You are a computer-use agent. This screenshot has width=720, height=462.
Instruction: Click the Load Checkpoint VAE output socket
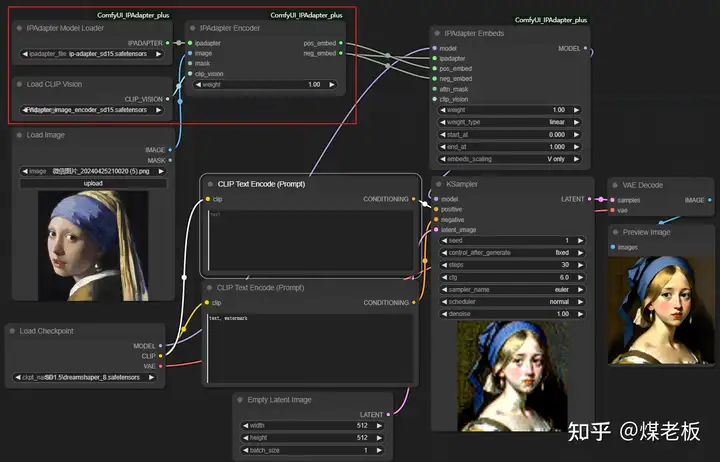160,366
